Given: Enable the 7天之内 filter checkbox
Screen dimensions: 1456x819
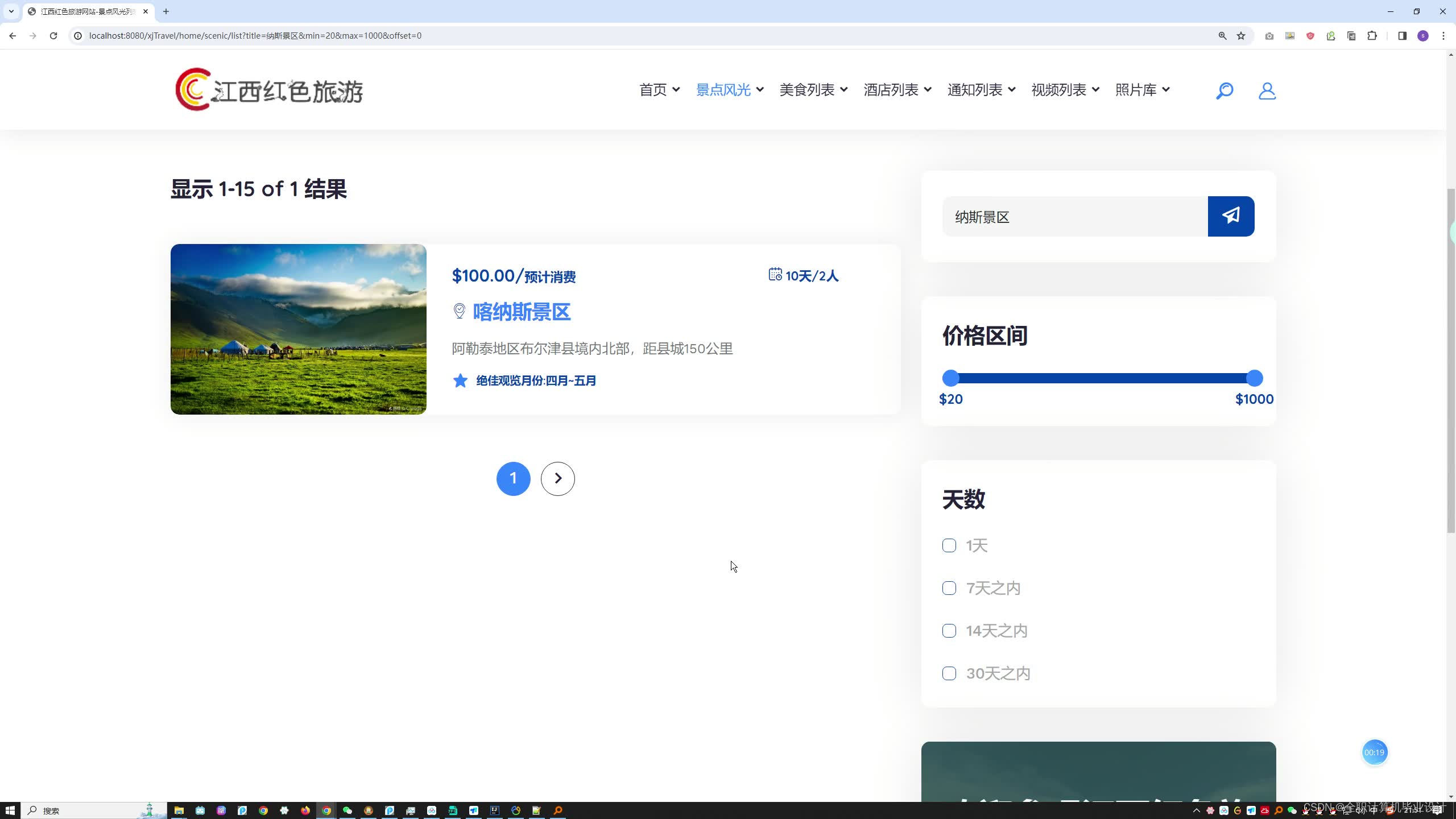Looking at the screenshot, I should pos(949,588).
